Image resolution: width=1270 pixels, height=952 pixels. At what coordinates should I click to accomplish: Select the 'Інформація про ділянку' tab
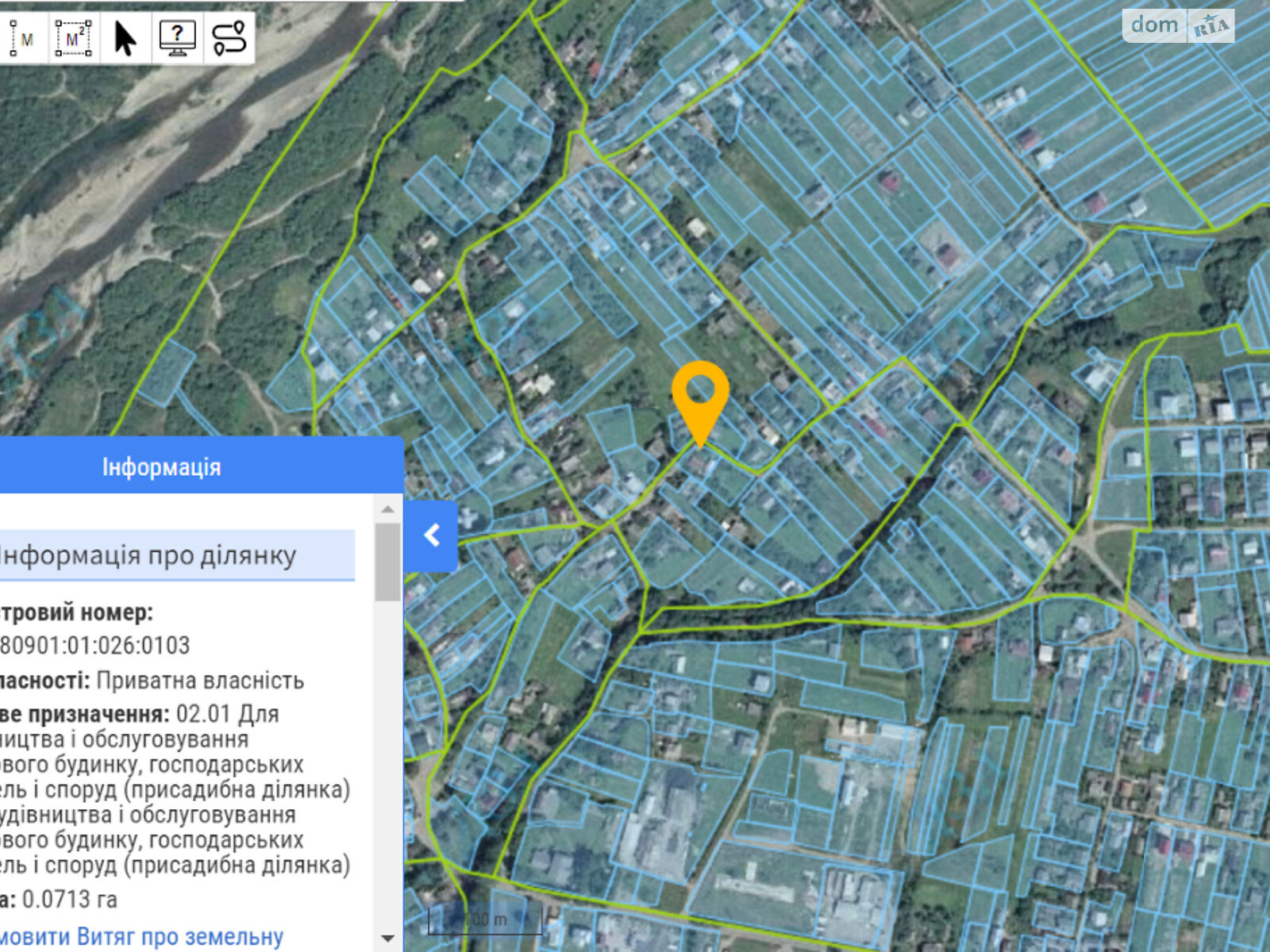coord(151,555)
